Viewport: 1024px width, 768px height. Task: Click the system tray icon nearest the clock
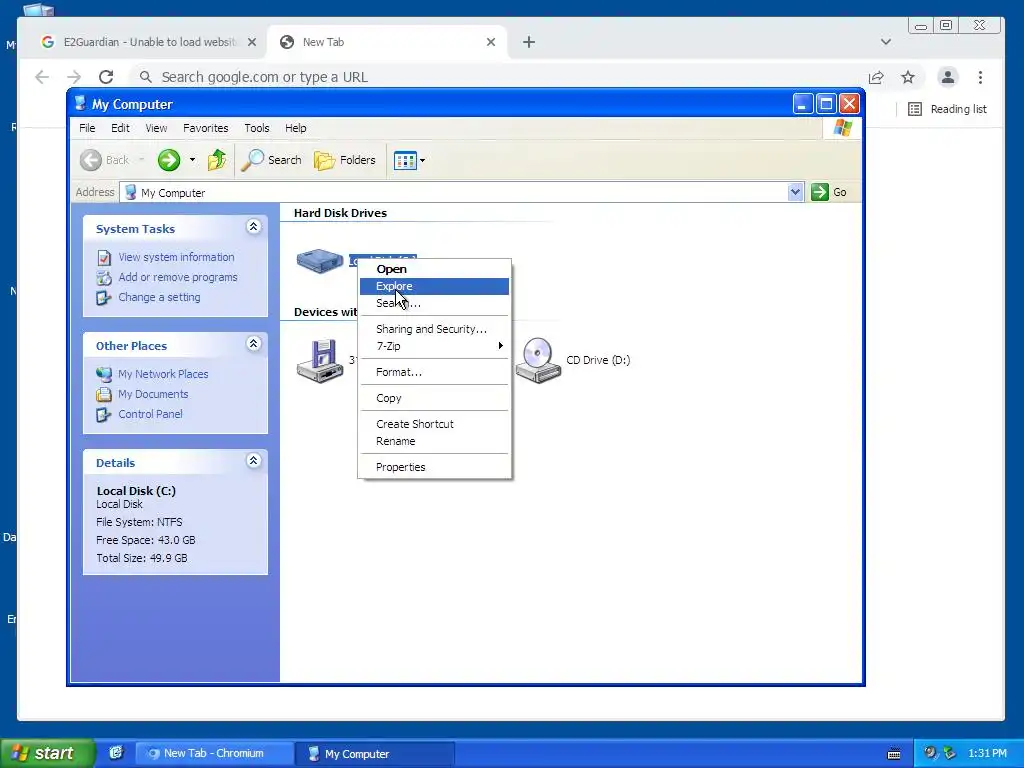[x=950, y=753]
